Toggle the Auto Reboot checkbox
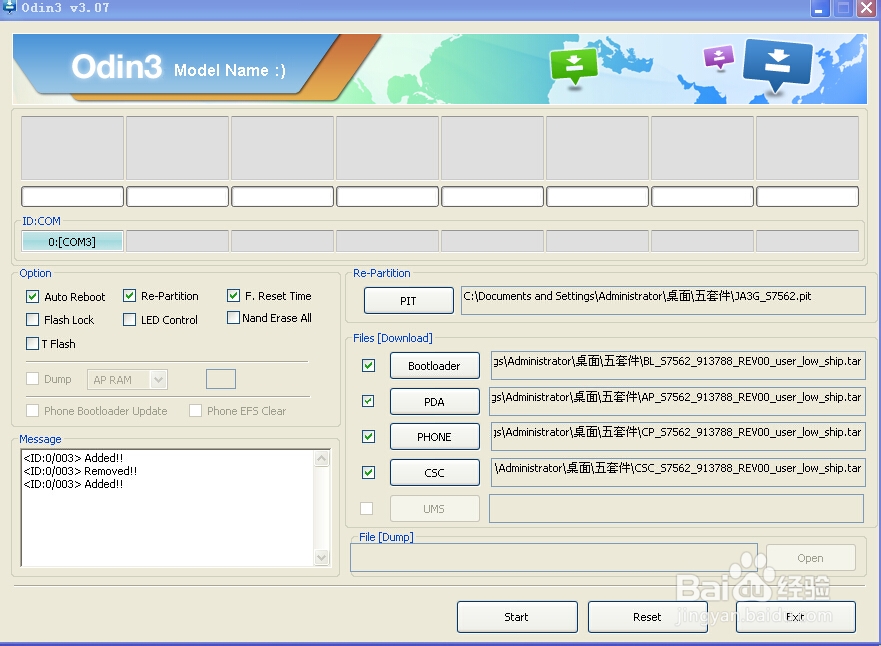This screenshot has height=646, width=881. (x=33, y=297)
